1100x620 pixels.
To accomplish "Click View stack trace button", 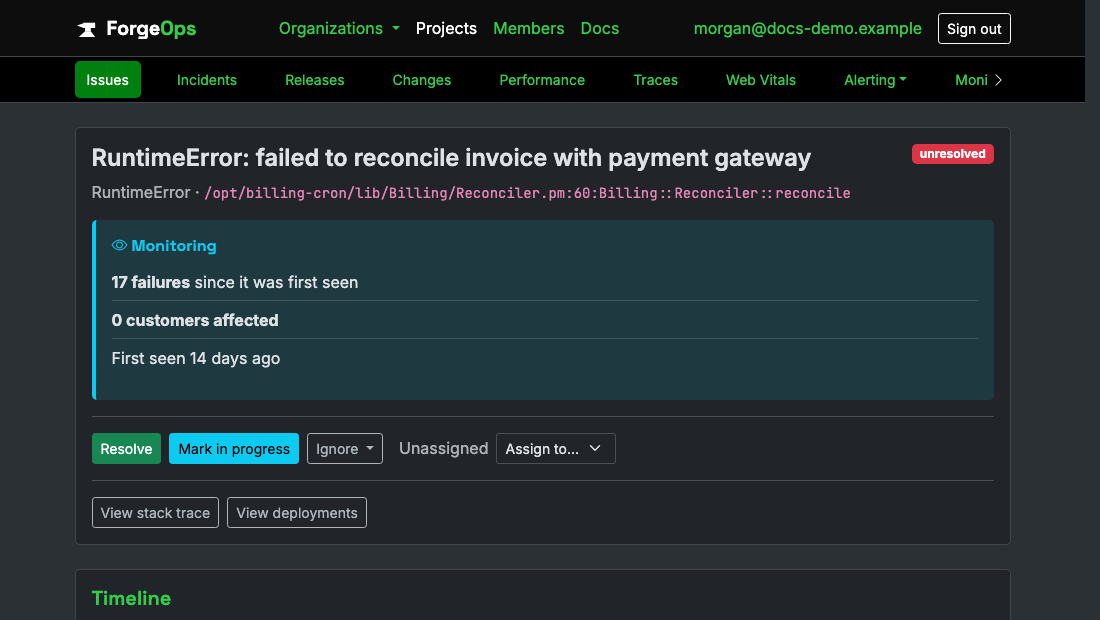I will point(155,513).
